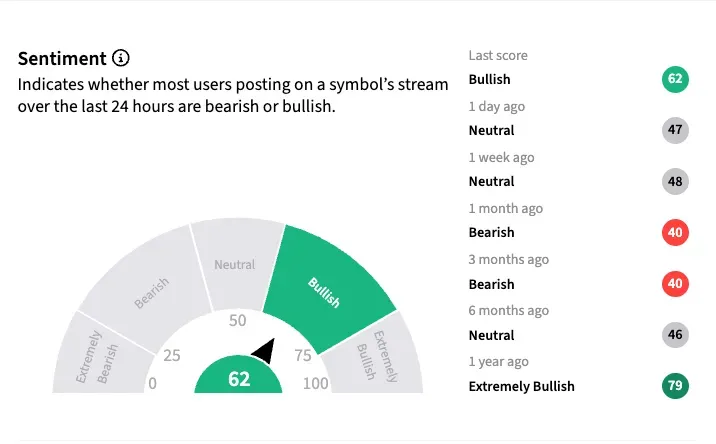Click the red 40 badge for 3 months ago
The height and width of the screenshot is (444, 716).
click(x=675, y=284)
